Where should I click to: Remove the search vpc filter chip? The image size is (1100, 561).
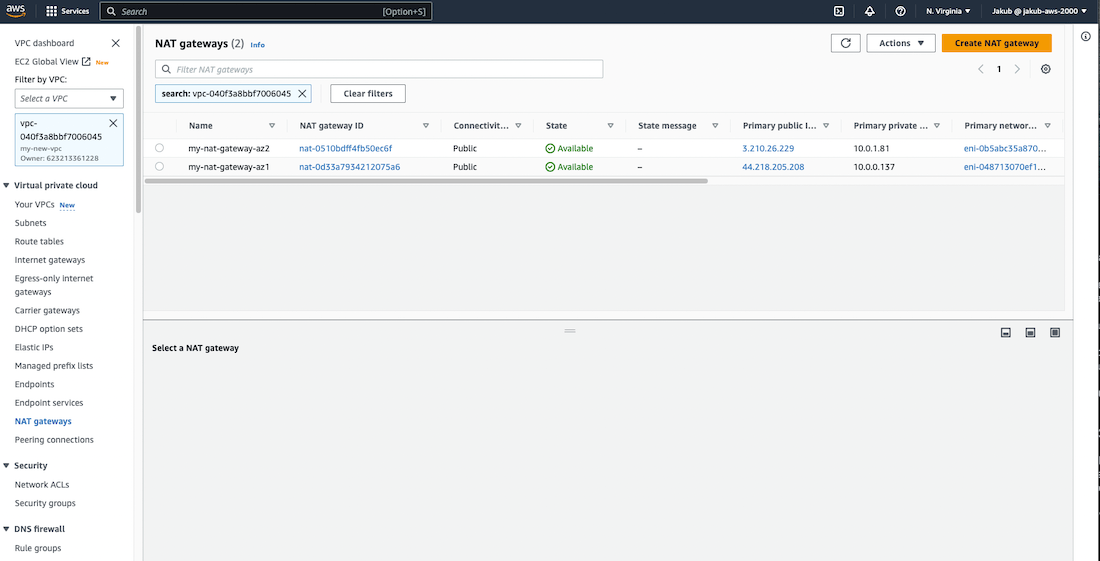pyautogui.click(x=303, y=93)
